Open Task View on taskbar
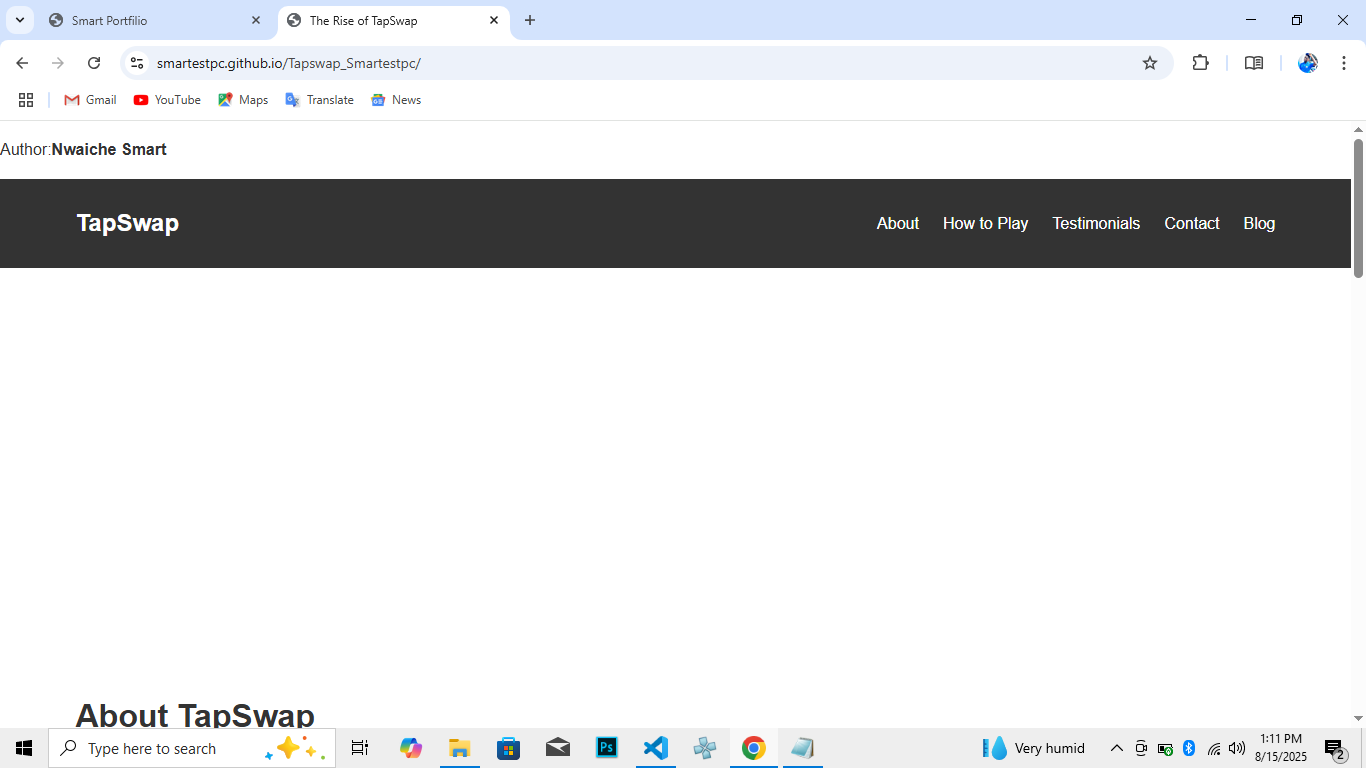 pyautogui.click(x=360, y=748)
